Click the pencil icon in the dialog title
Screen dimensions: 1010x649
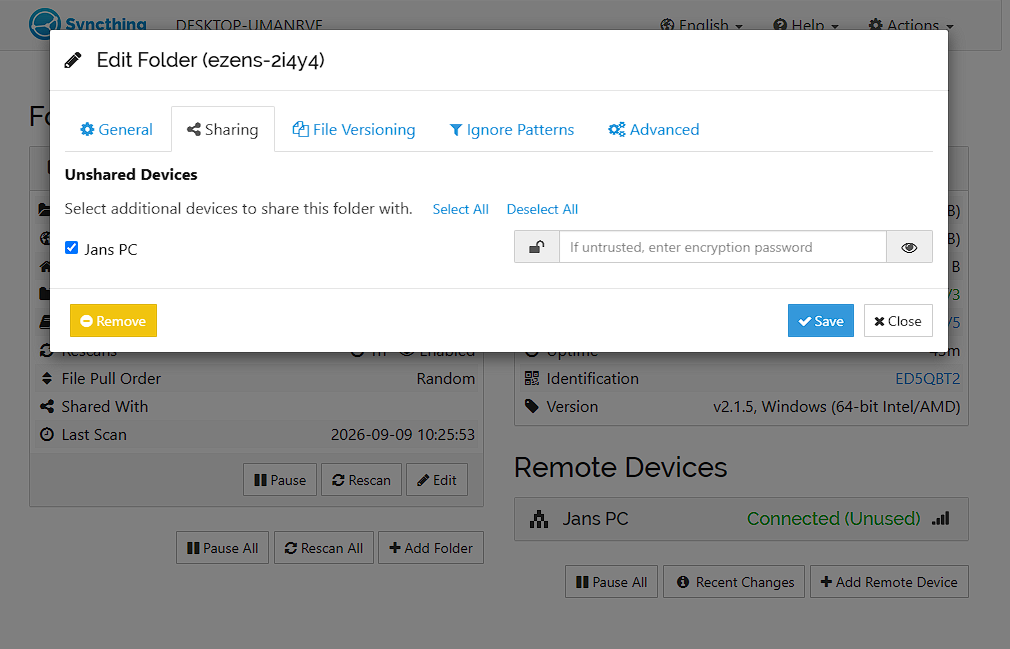tap(73, 61)
